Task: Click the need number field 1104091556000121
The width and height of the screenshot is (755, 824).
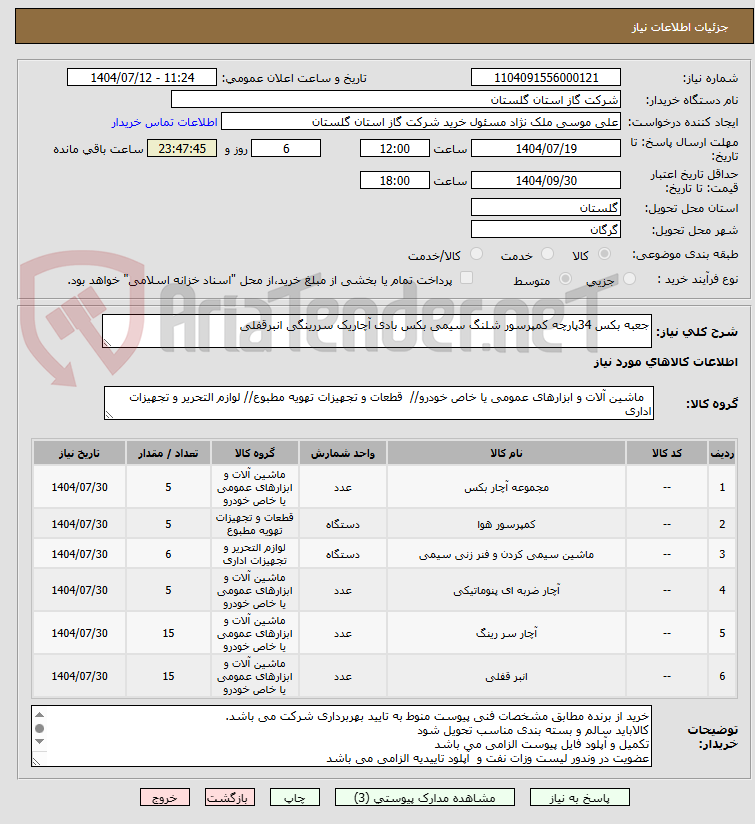Action: coord(546,78)
